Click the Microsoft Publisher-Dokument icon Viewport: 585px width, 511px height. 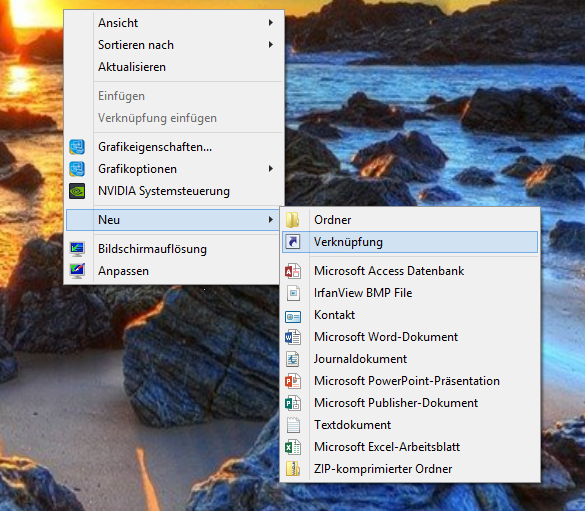coord(292,403)
